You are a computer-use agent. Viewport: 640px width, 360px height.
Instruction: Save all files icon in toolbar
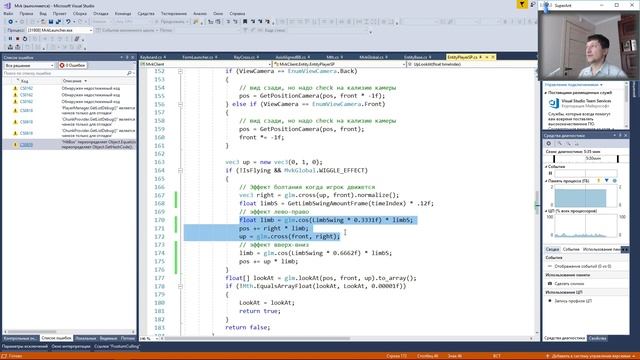click(58, 22)
